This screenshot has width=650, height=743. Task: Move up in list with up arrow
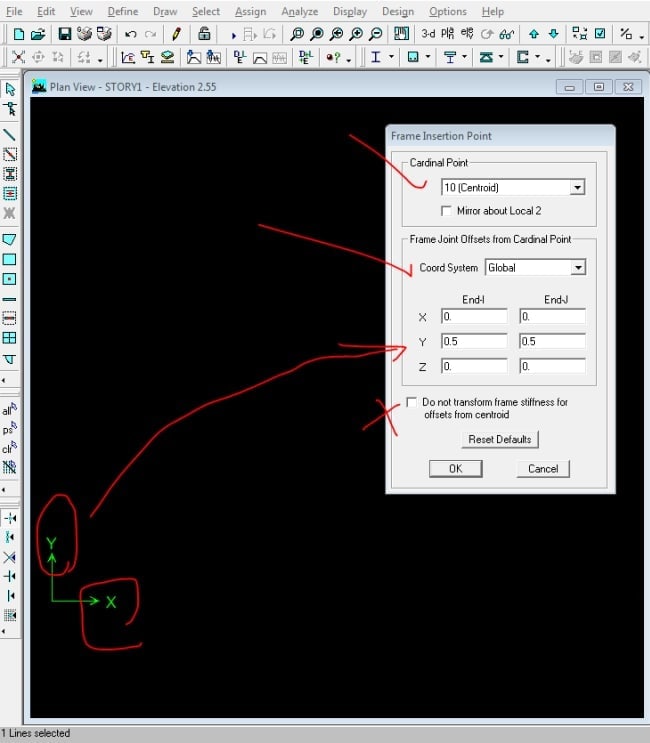pyautogui.click(x=534, y=34)
